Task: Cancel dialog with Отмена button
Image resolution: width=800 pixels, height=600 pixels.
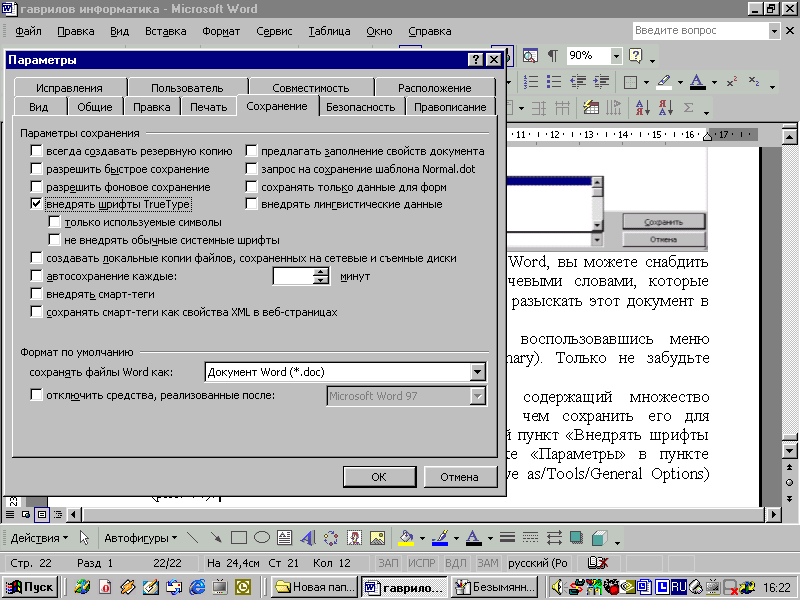Action: click(459, 477)
